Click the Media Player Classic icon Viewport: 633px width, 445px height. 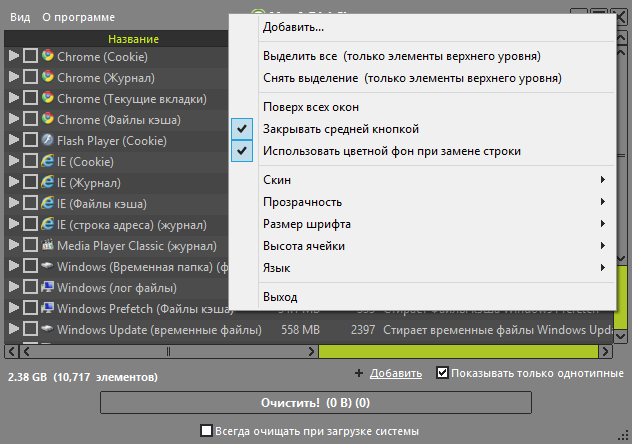click(48, 245)
